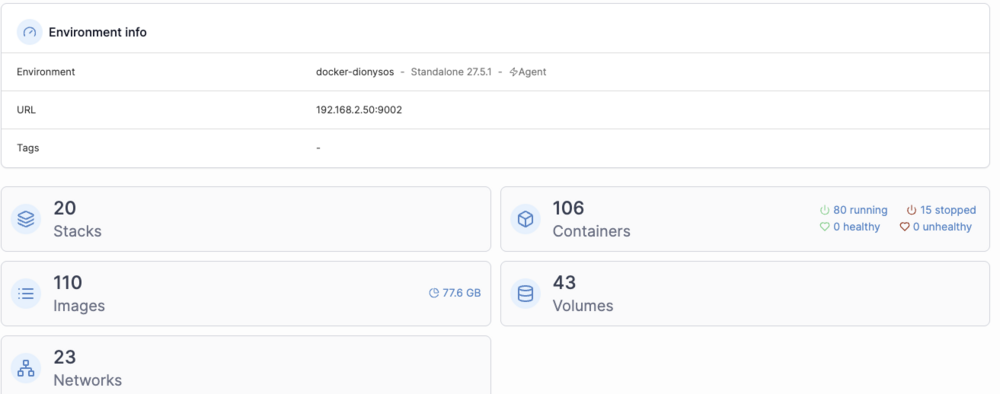This screenshot has height=394, width=1000.
Task: Click the Volumes database icon
Action: (526, 294)
